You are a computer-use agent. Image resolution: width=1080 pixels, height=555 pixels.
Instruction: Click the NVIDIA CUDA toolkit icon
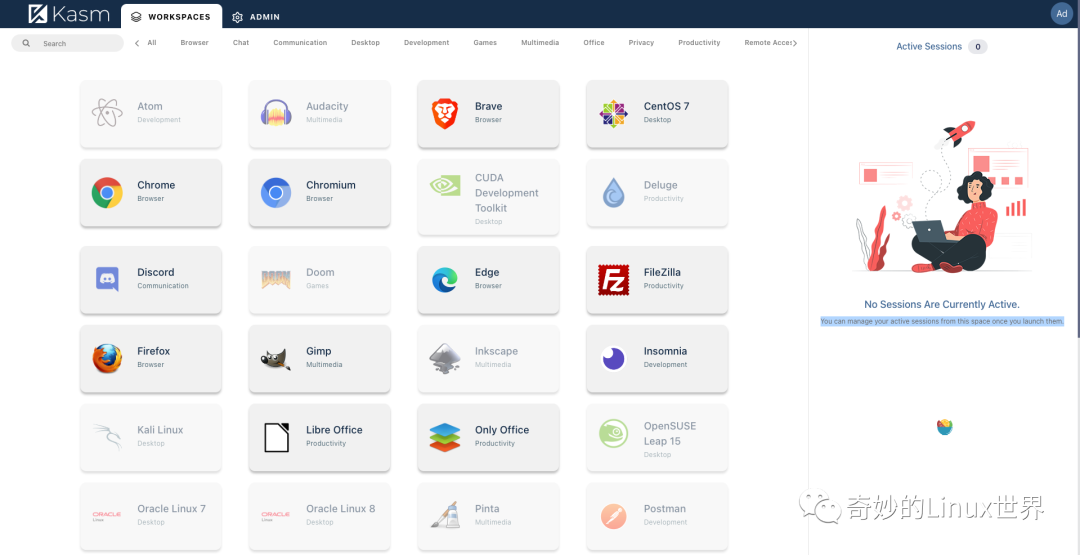pos(445,185)
